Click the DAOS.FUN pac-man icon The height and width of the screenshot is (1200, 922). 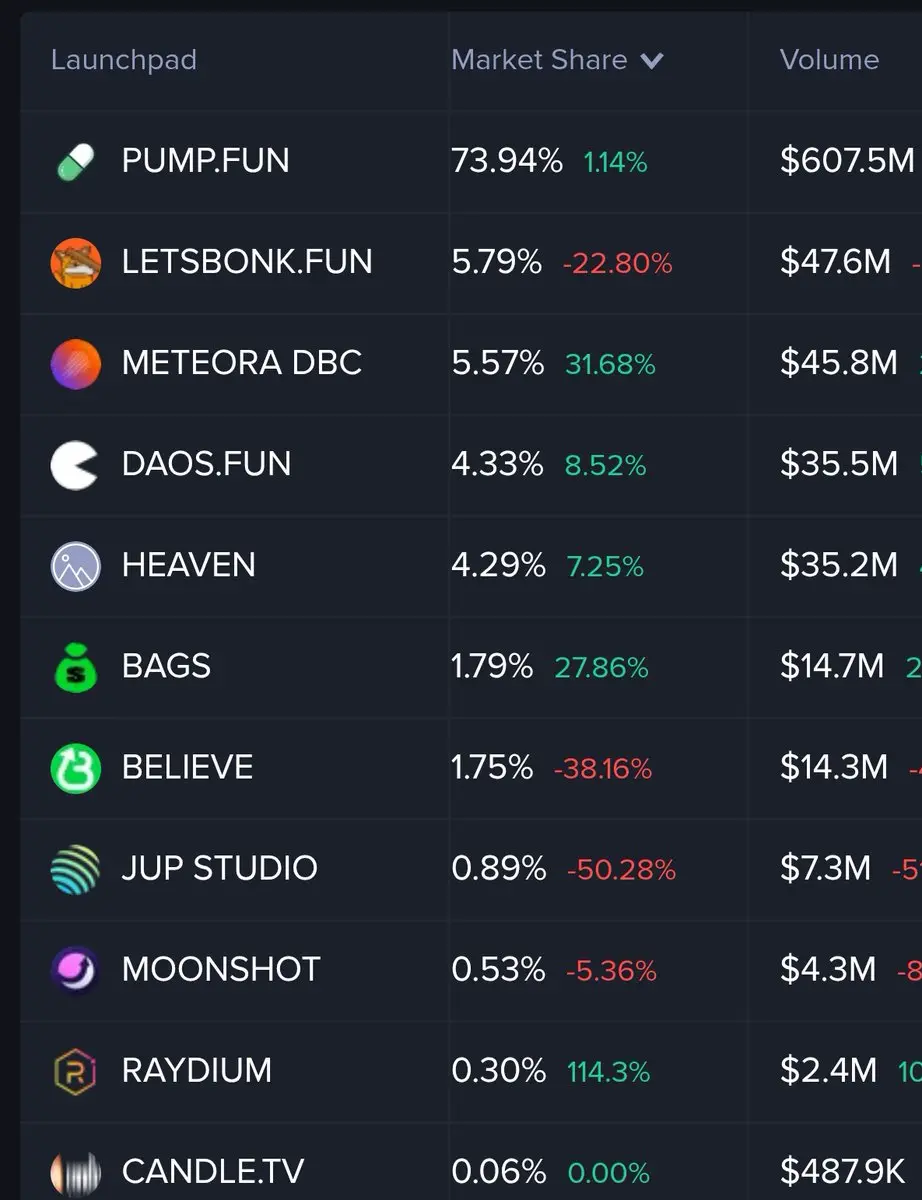tap(75, 465)
